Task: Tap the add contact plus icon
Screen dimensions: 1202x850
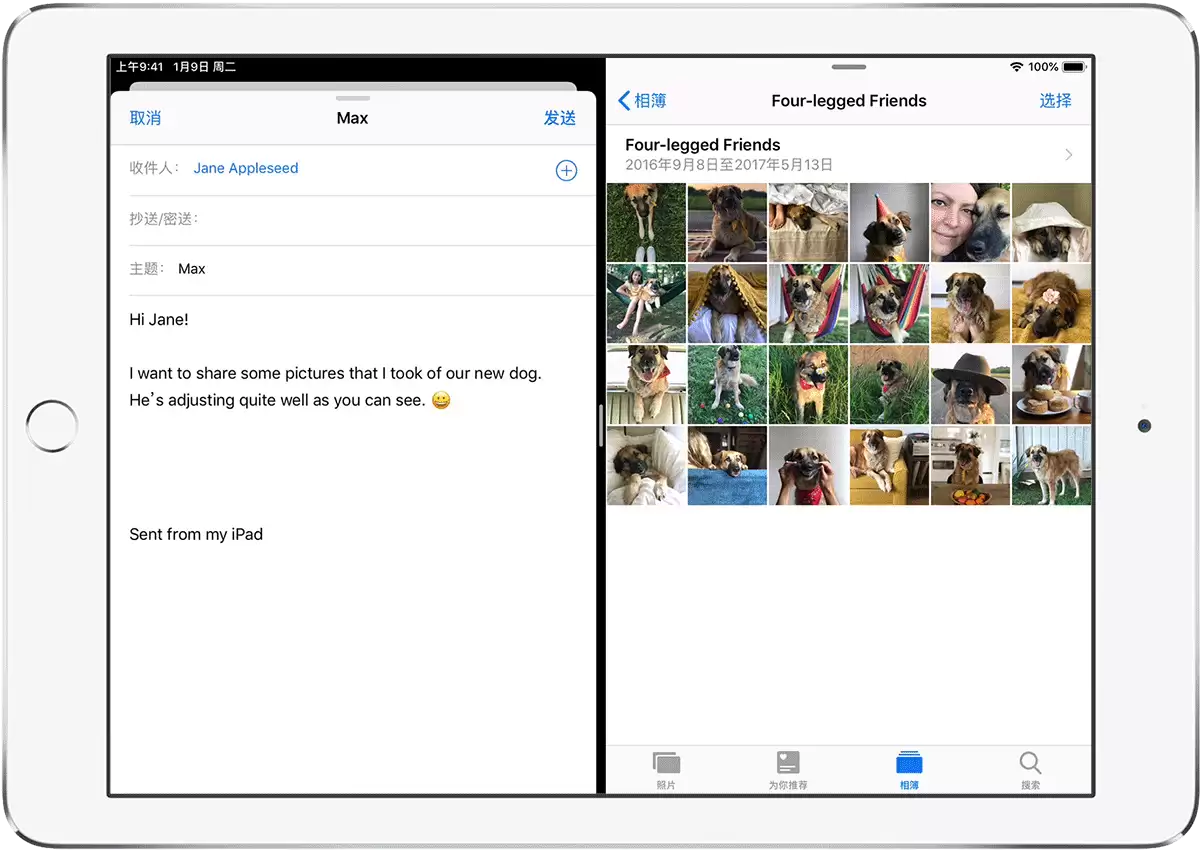Action: coord(566,171)
